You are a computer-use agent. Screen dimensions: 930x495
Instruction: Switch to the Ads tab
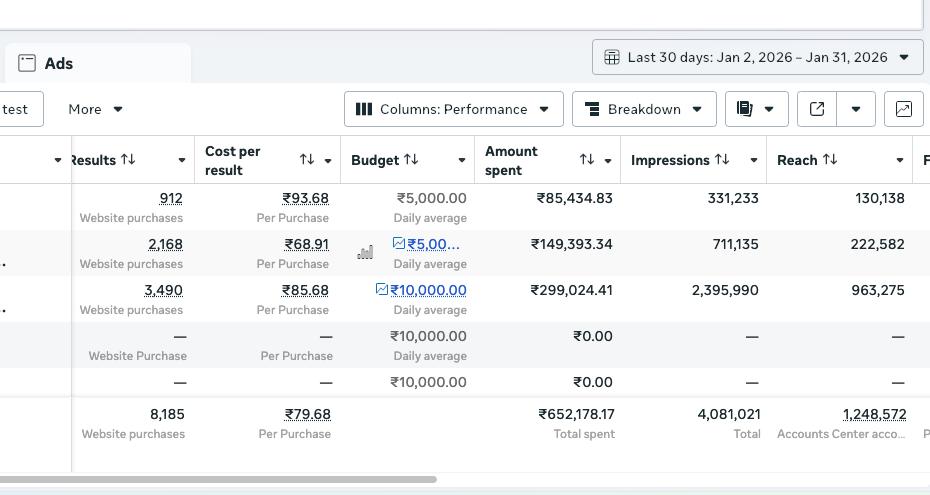click(x=58, y=63)
